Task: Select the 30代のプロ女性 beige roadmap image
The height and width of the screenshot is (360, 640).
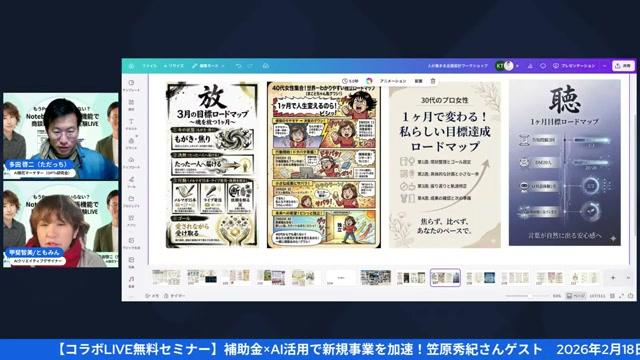Action: pos(444,165)
